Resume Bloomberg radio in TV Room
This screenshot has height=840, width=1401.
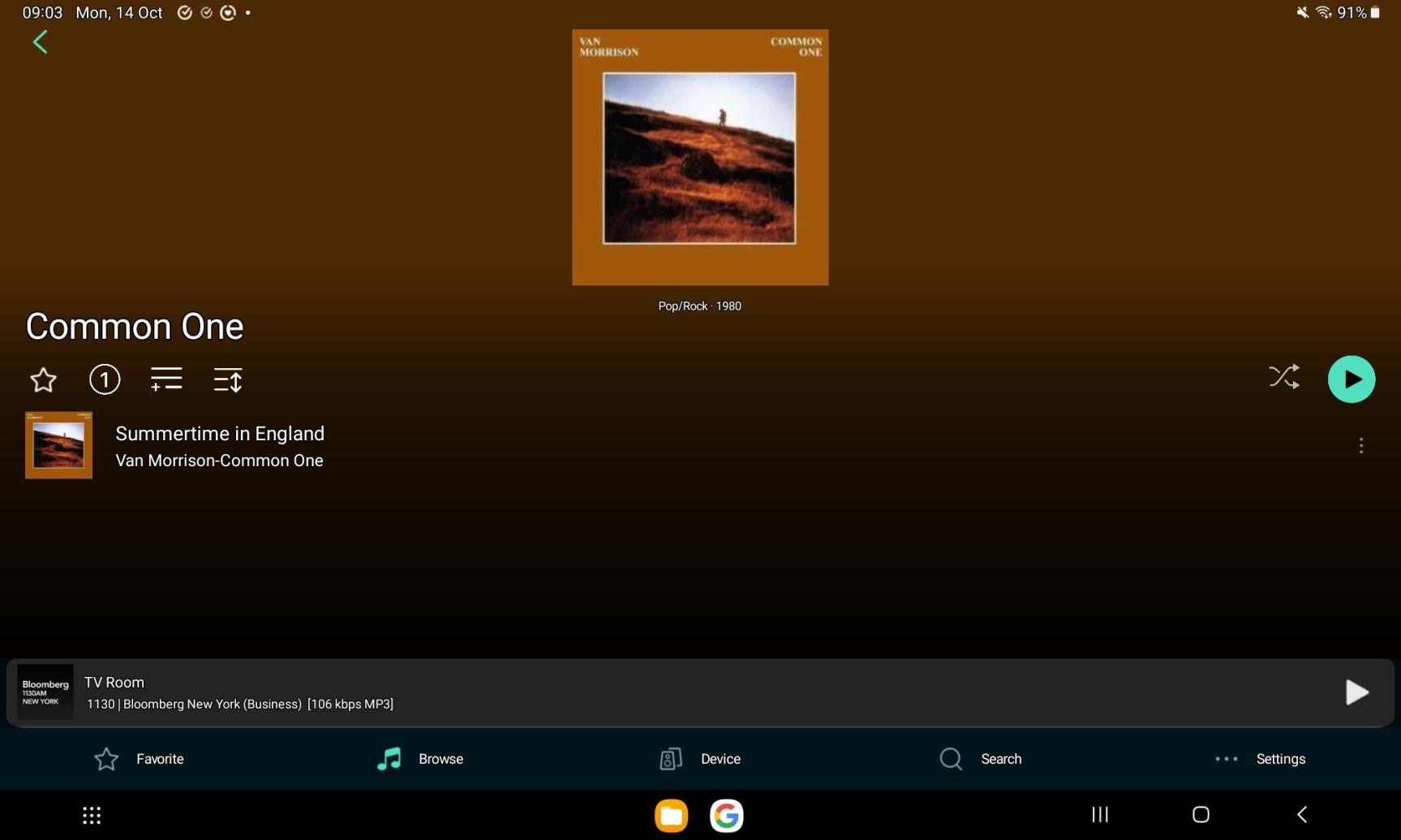click(1356, 692)
